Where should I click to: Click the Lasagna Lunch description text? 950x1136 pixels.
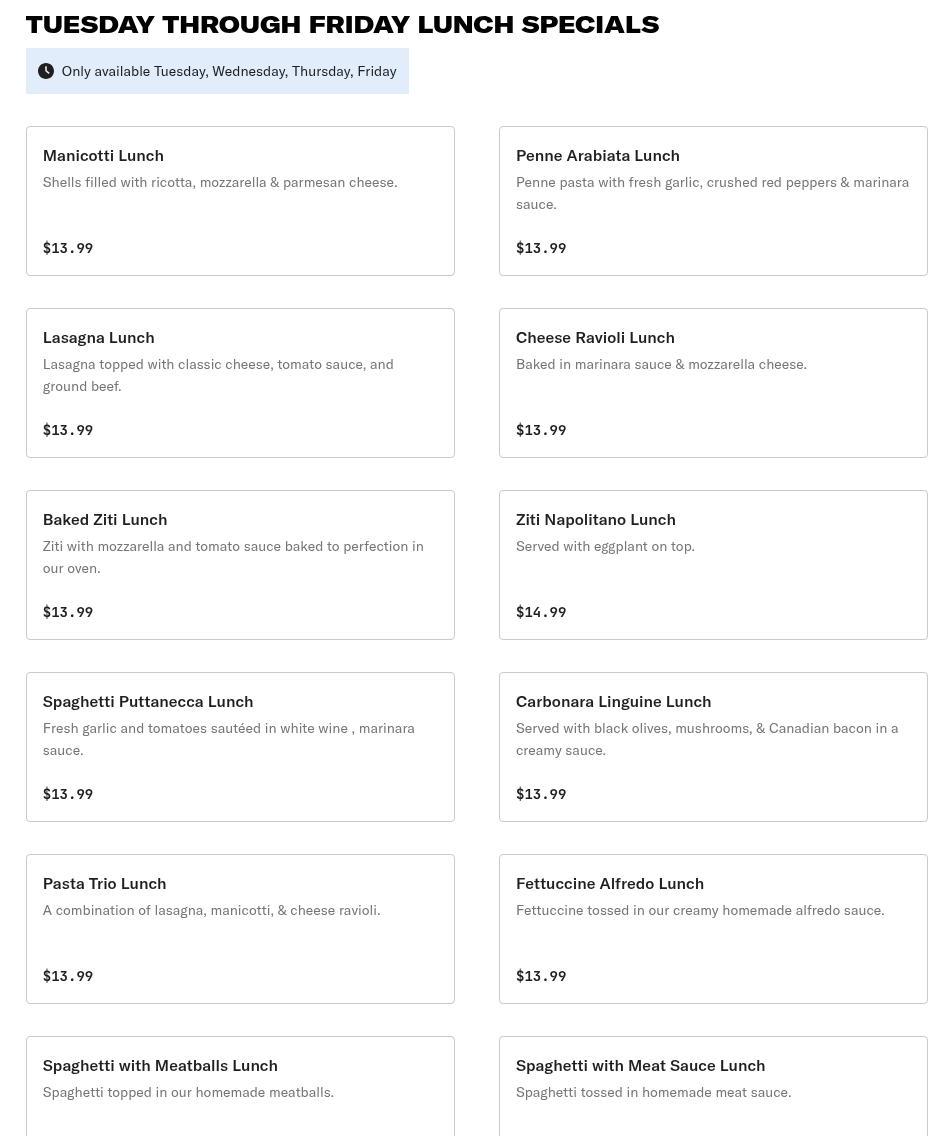click(218, 375)
